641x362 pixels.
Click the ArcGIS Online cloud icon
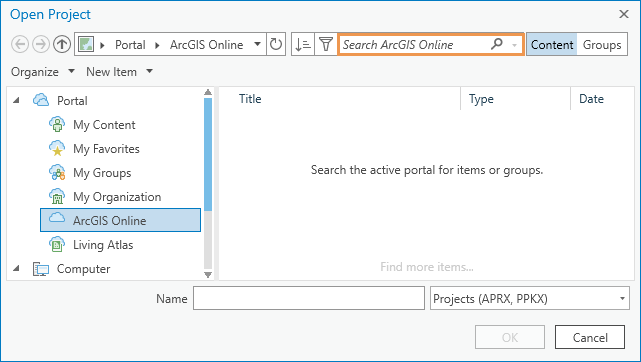pos(57,218)
